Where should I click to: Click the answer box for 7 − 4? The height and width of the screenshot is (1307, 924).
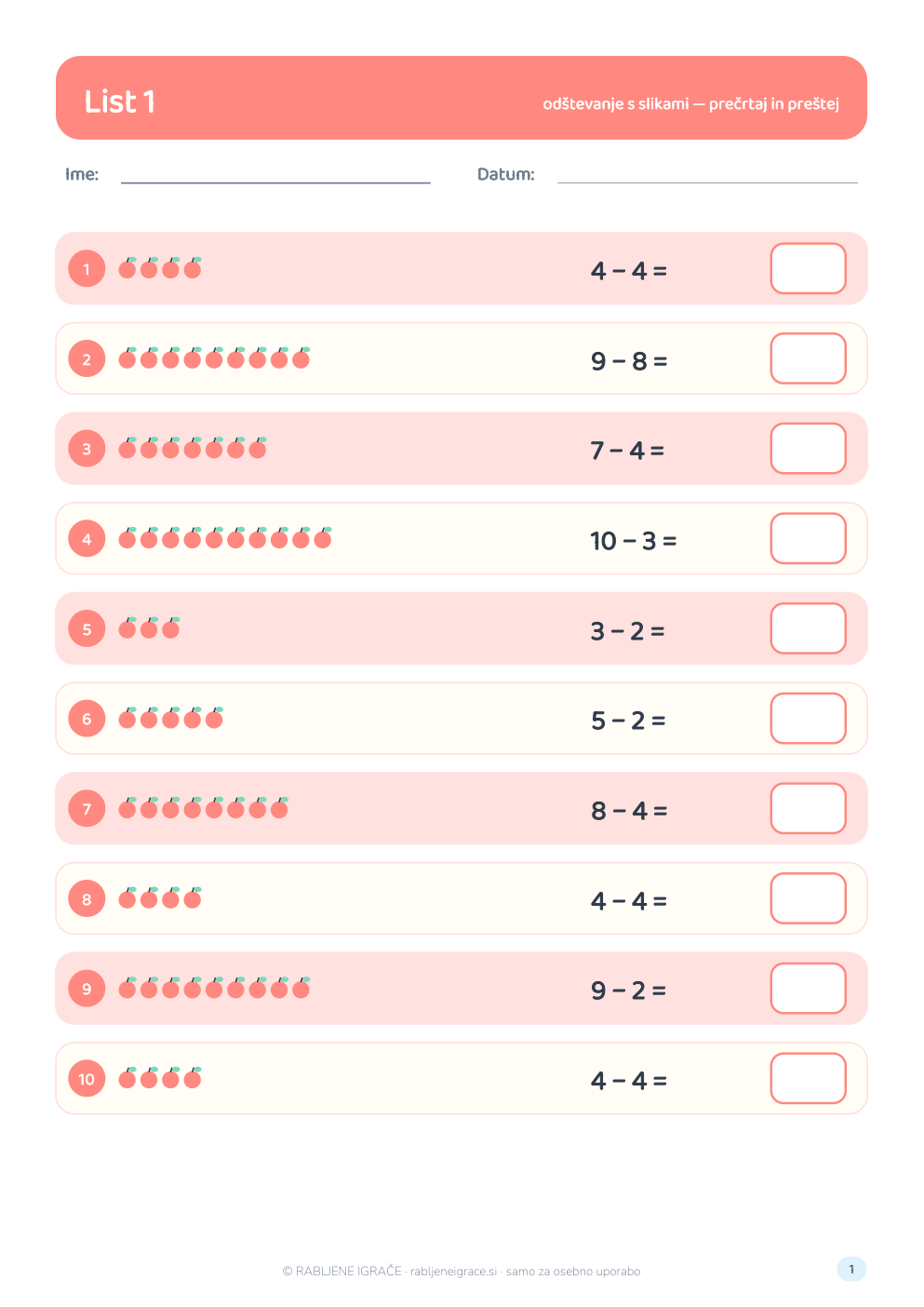809,449
